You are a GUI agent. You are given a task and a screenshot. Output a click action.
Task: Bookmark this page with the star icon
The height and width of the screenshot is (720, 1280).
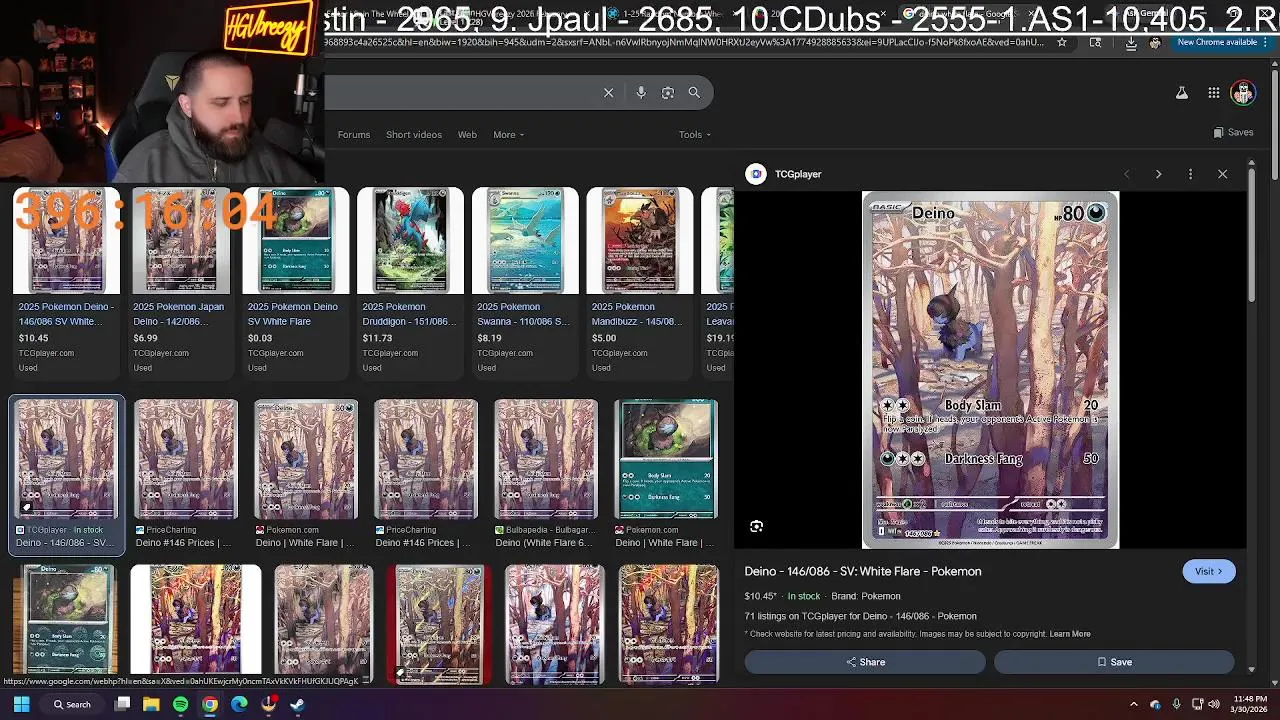coord(1062,43)
